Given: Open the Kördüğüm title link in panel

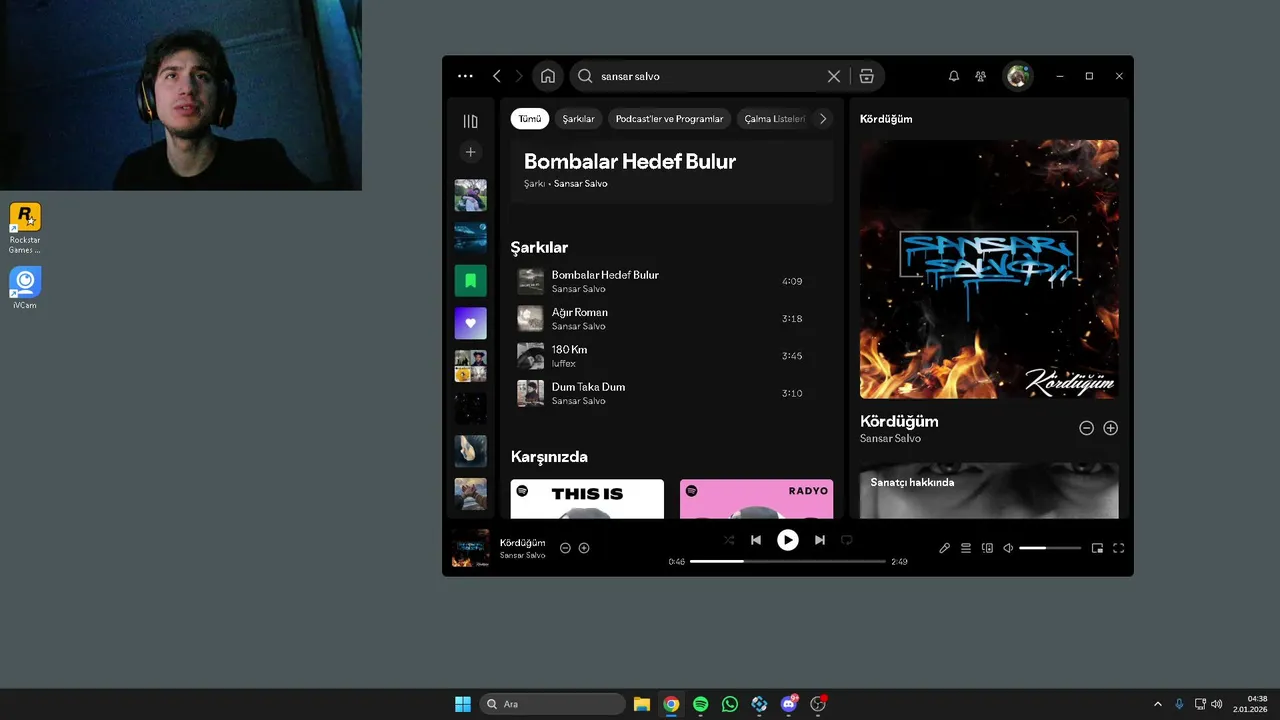Looking at the screenshot, I should coord(899,421).
